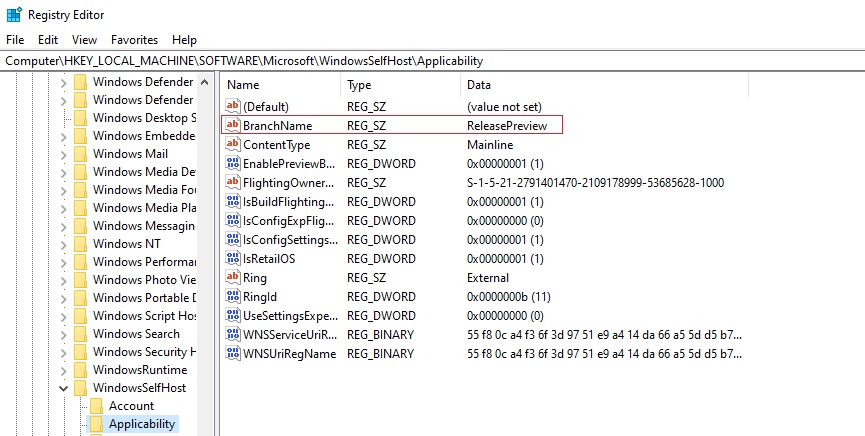Image resolution: width=865 pixels, height=436 pixels.
Task: Click the Windows Desktop S folder icon
Action: tap(81, 118)
